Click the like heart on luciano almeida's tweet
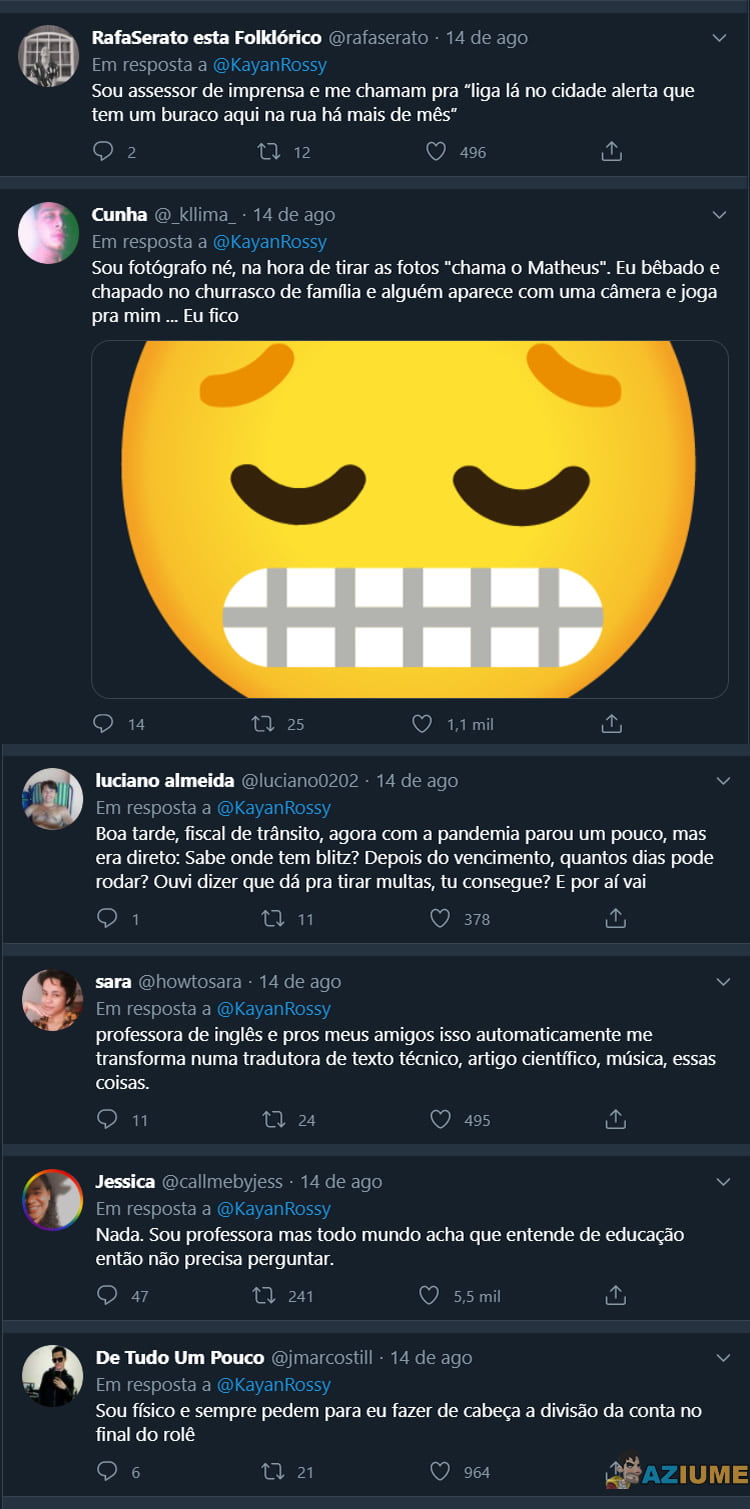750x1509 pixels. (x=438, y=917)
